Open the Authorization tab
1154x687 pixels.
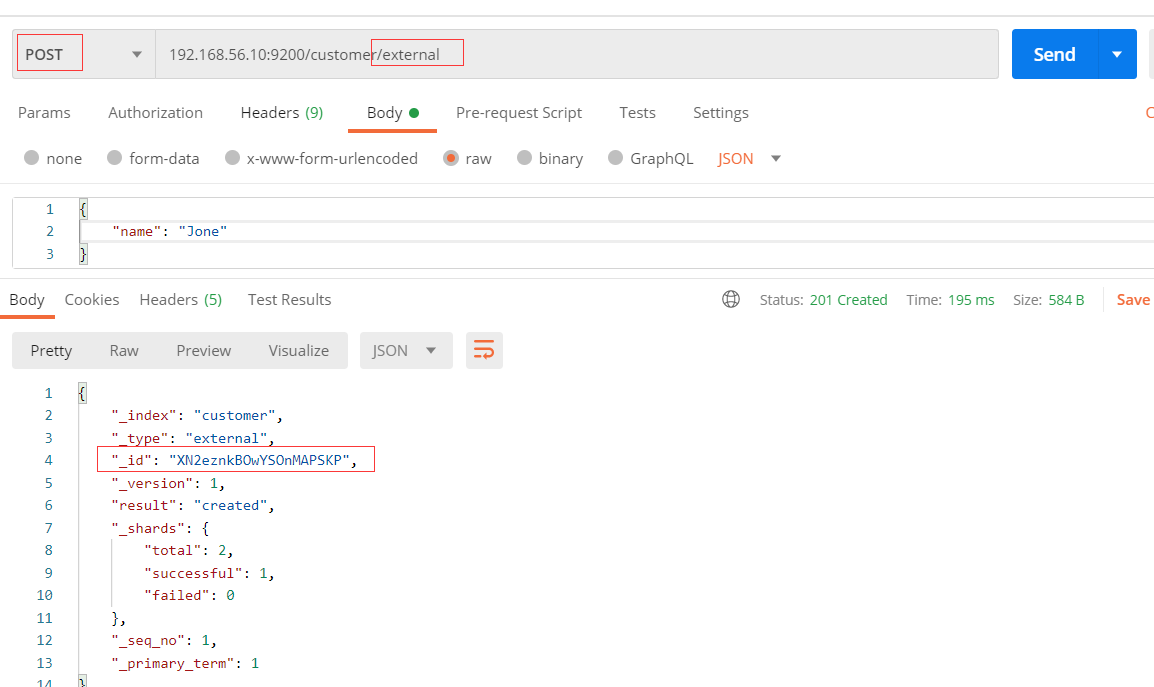[x=155, y=113]
